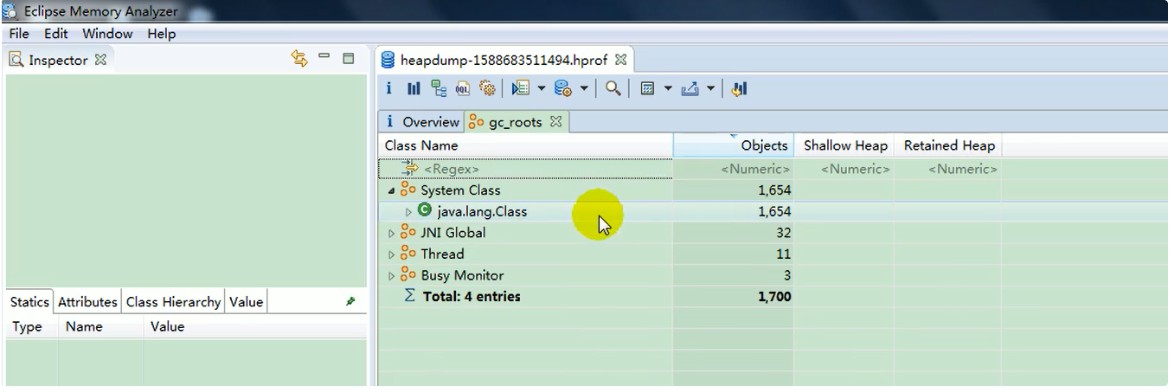The image size is (1169, 390).
Task: Open the OQL query editor icon
Action: click(463, 89)
